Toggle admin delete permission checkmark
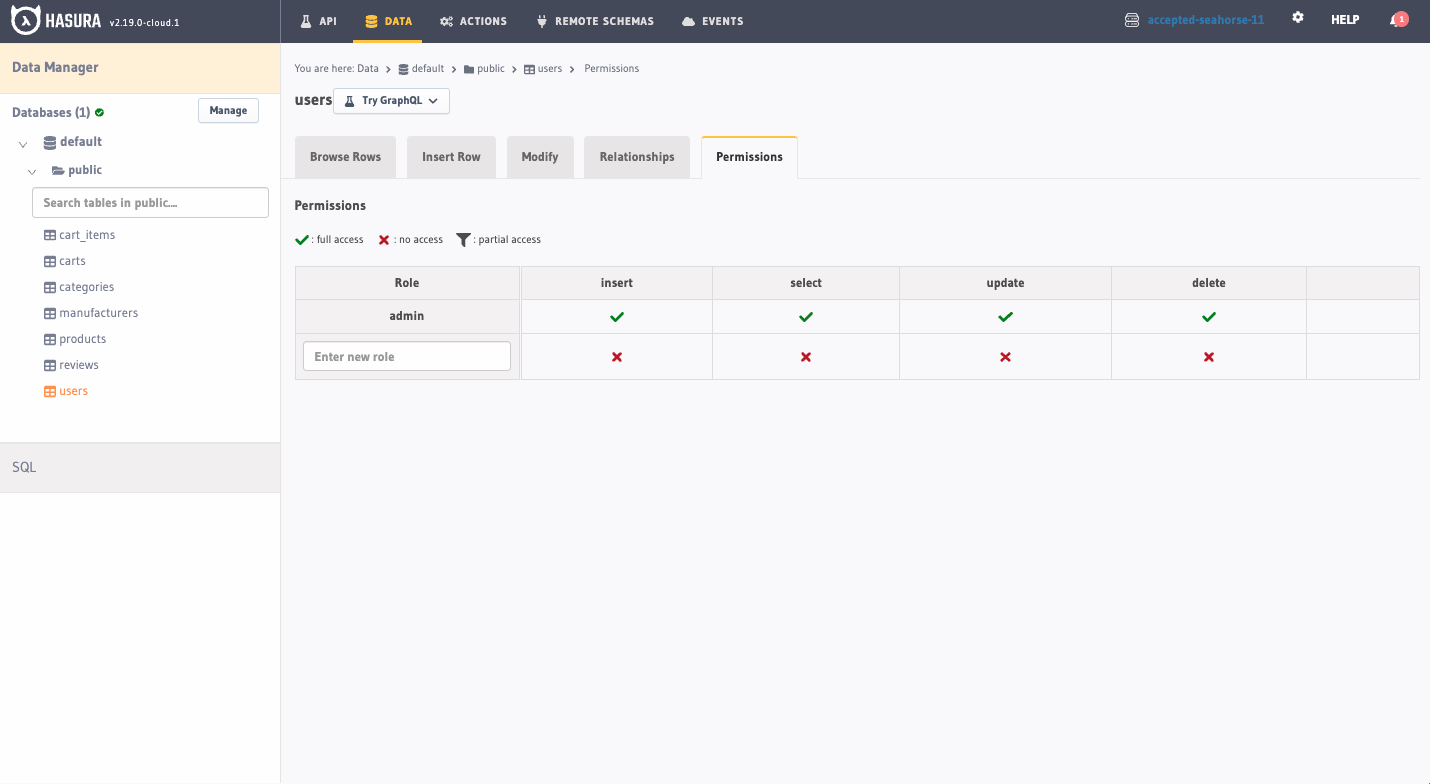1430x784 pixels. [x=1208, y=315]
